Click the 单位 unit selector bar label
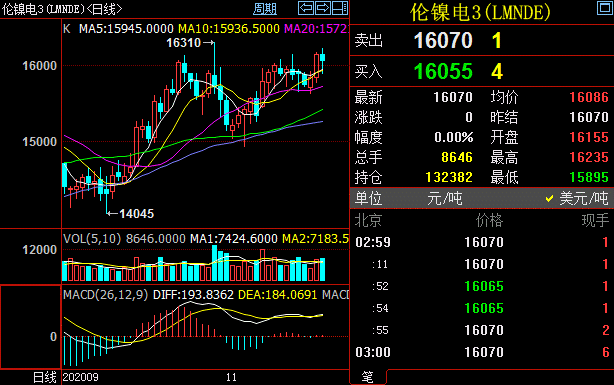Screen dimensions: 614x385 point(368,199)
